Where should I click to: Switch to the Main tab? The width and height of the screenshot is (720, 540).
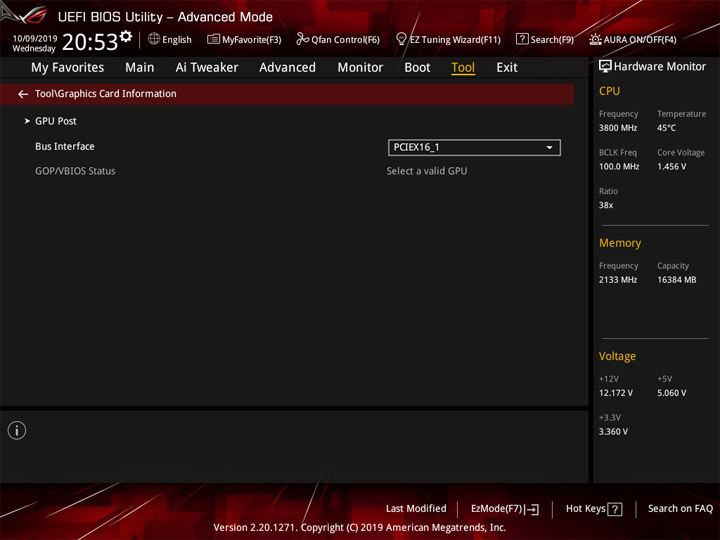[x=140, y=68]
